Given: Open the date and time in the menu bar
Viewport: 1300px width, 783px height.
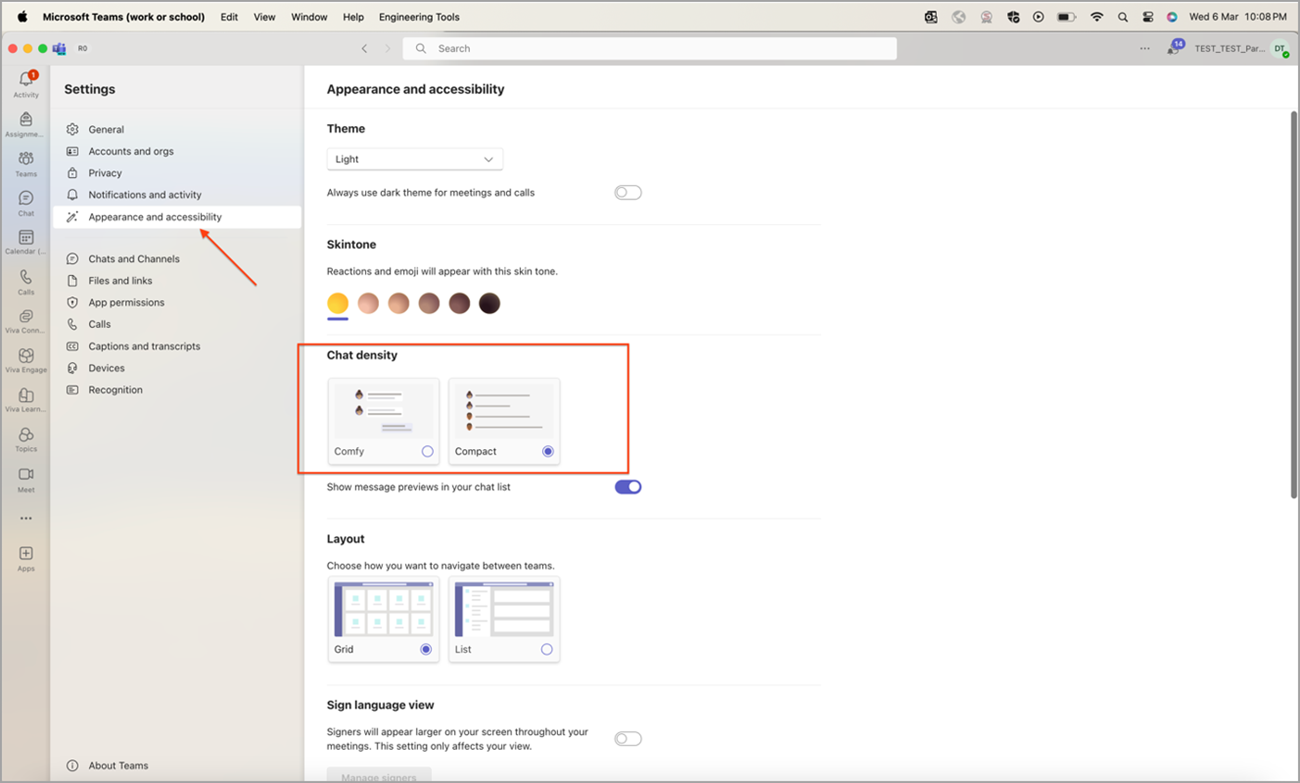Looking at the screenshot, I should tap(1238, 17).
